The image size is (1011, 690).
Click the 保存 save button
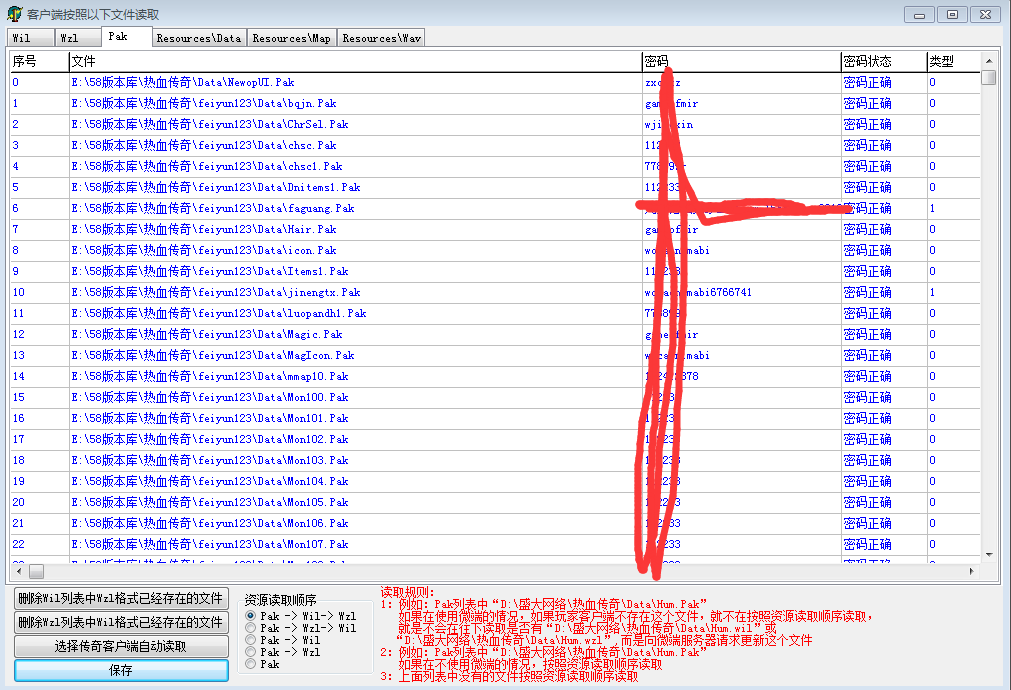click(121, 670)
